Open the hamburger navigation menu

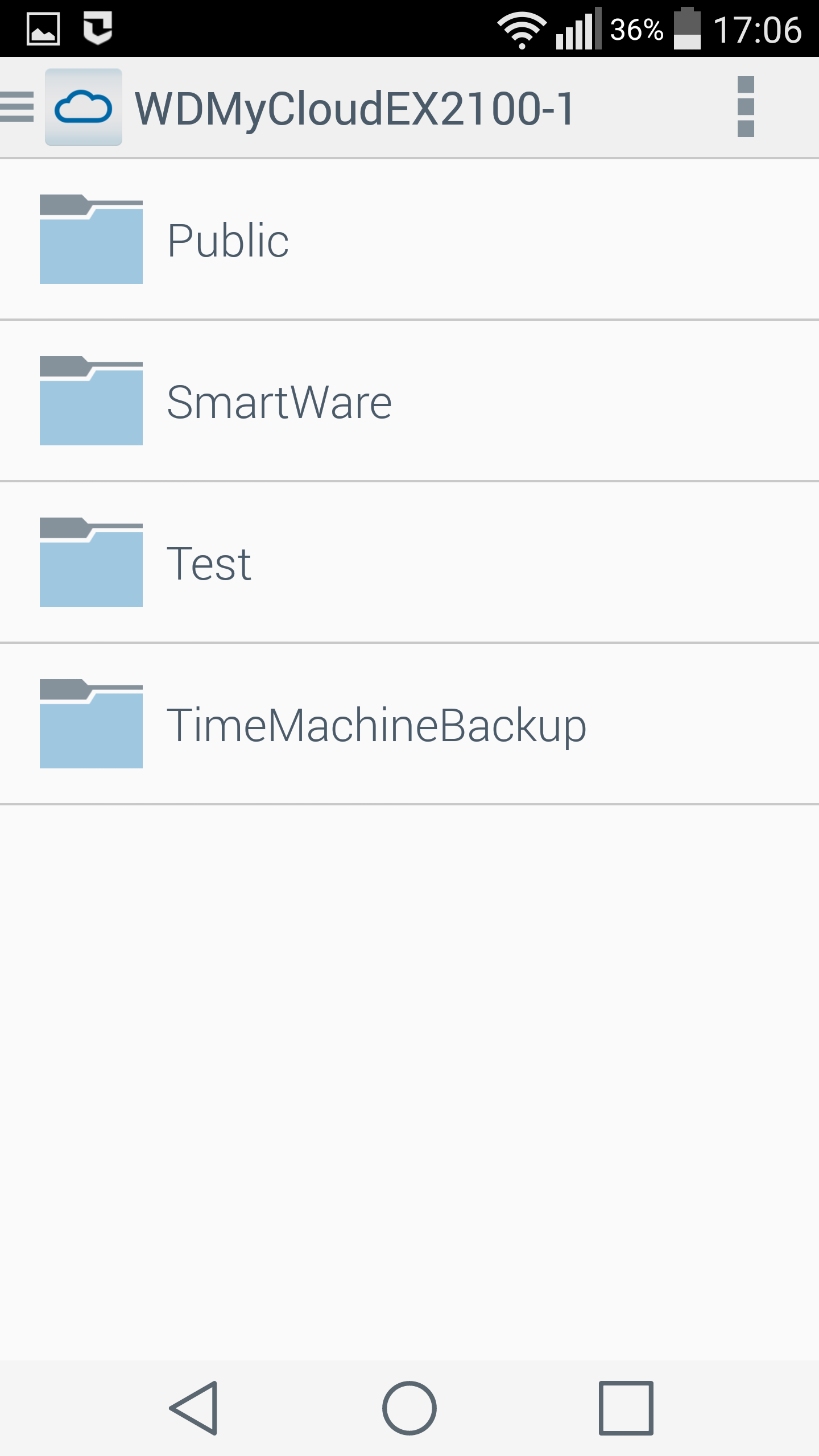pos(17,107)
